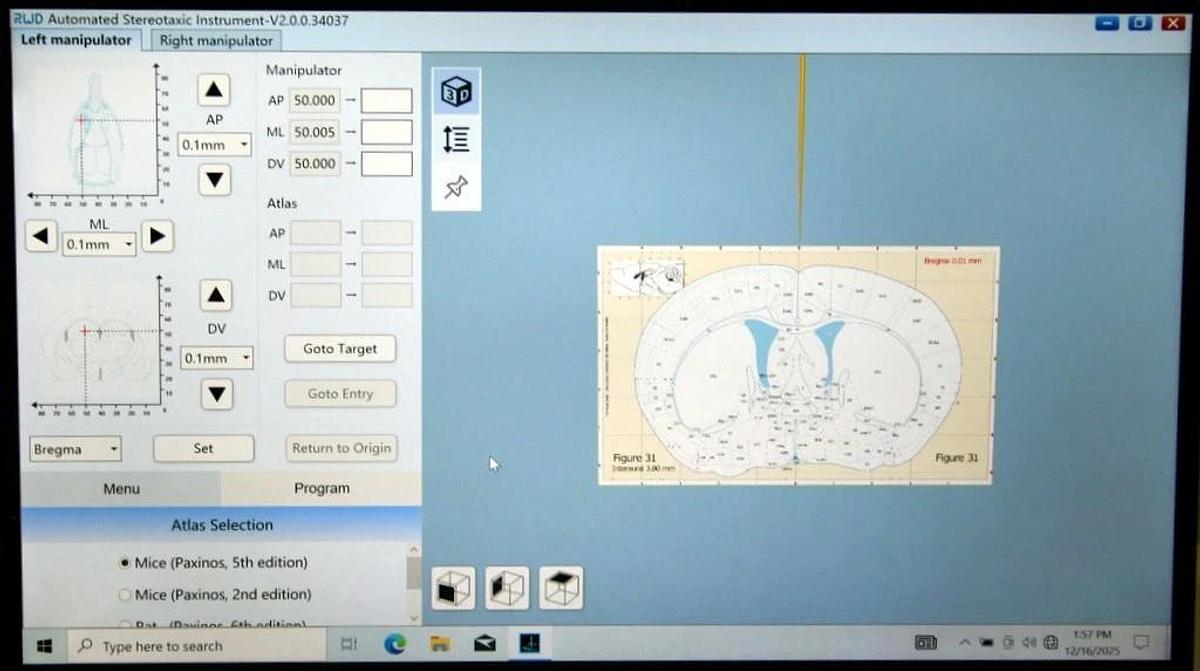Screen dimensions: 1200x671
Task: Select the 3D view icon
Action: click(455, 90)
